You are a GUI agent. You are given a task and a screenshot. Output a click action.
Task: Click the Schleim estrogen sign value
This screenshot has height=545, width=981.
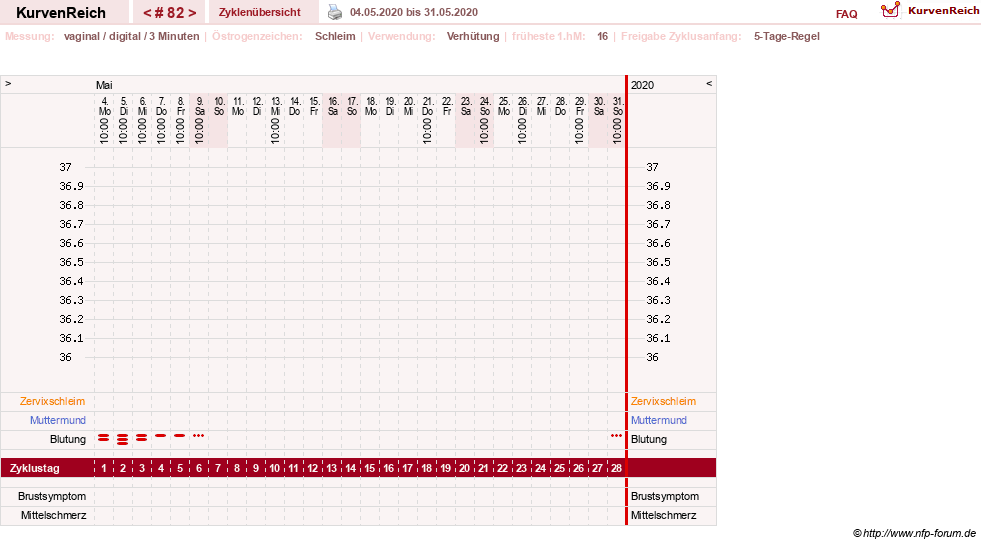(335, 36)
